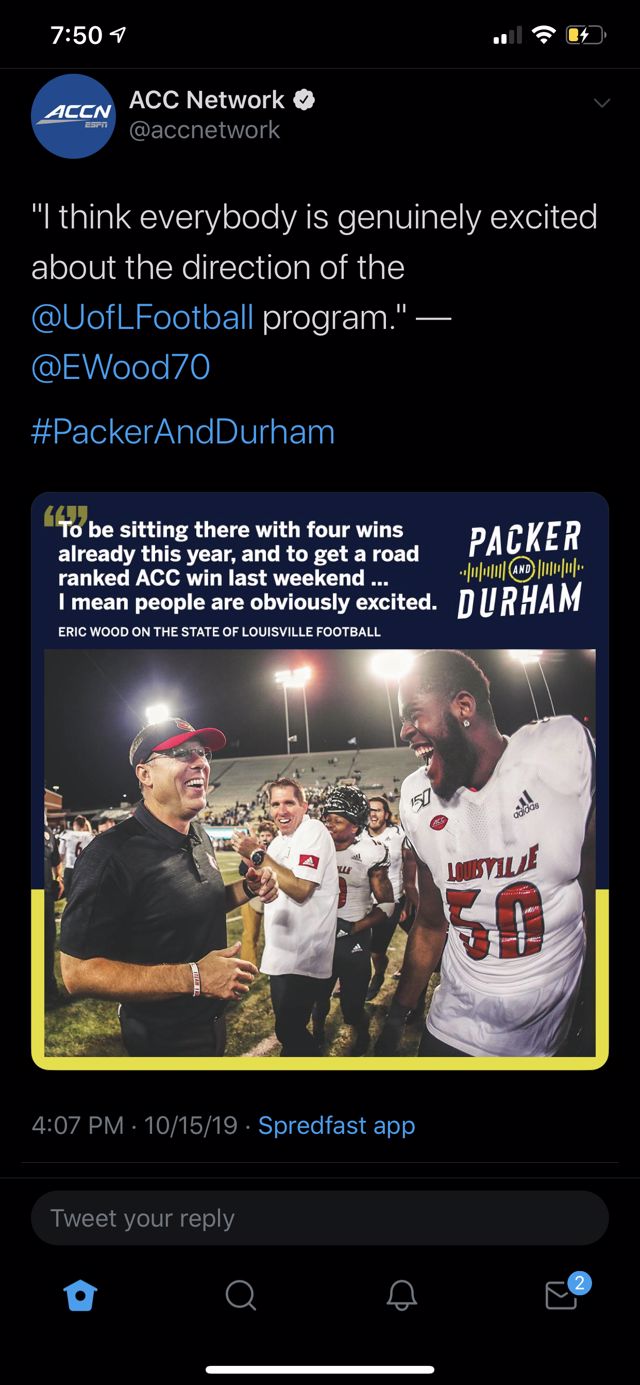
Task: Tap the @accnetwork handle
Action: pyautogui.click(x=204, y=130)
